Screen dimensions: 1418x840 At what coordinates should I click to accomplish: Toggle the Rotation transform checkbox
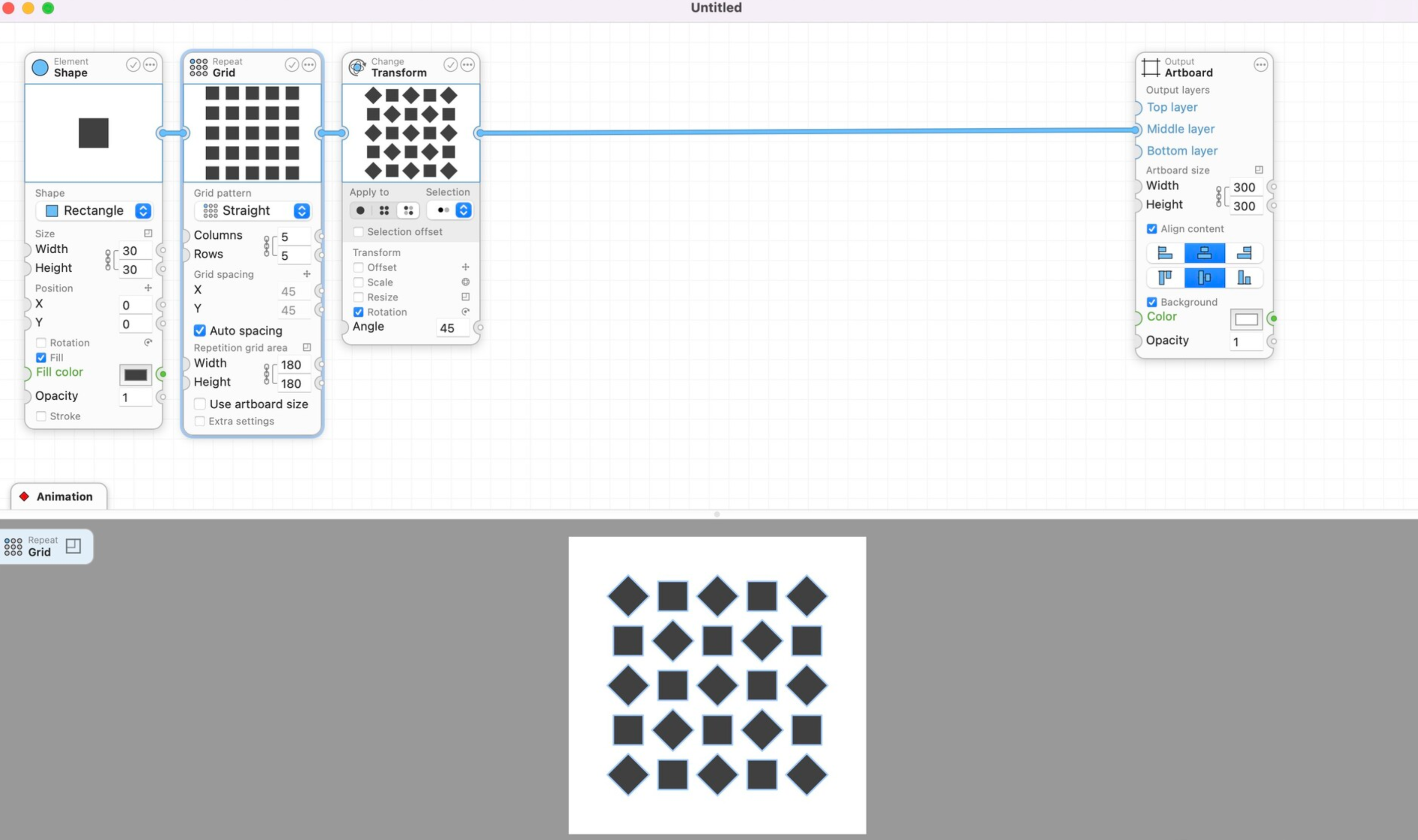tap(358, 312)
